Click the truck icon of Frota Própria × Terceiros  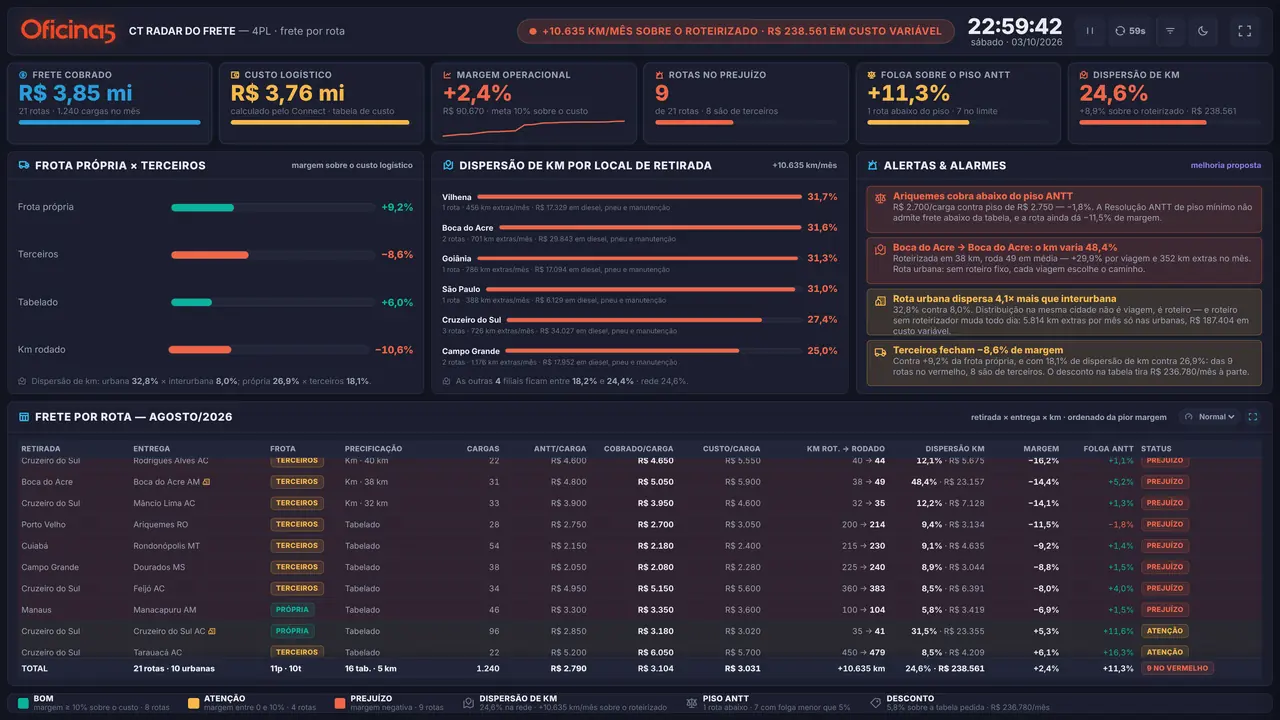(24, 165)
